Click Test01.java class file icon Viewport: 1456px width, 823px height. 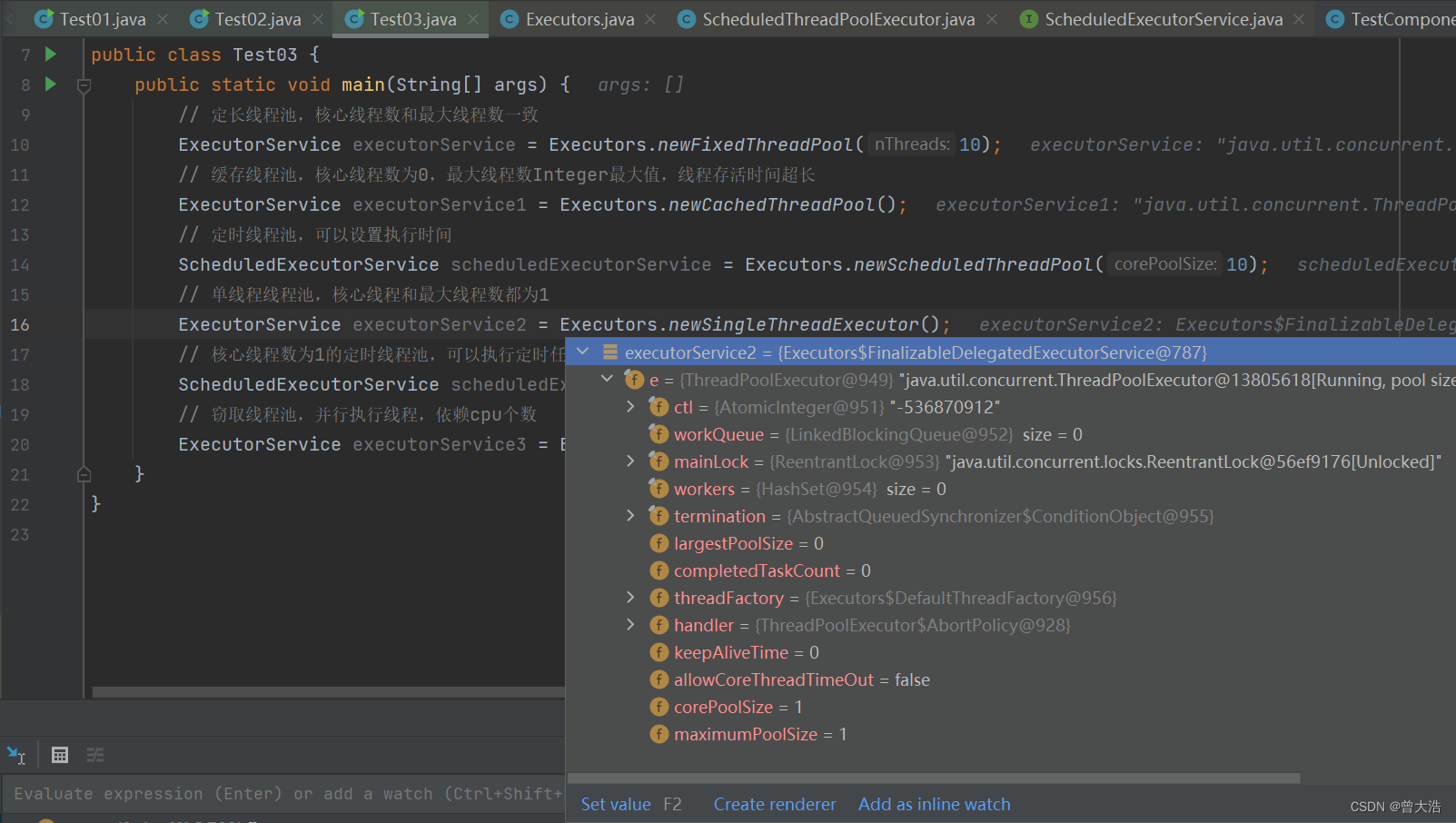click(44, 19)
